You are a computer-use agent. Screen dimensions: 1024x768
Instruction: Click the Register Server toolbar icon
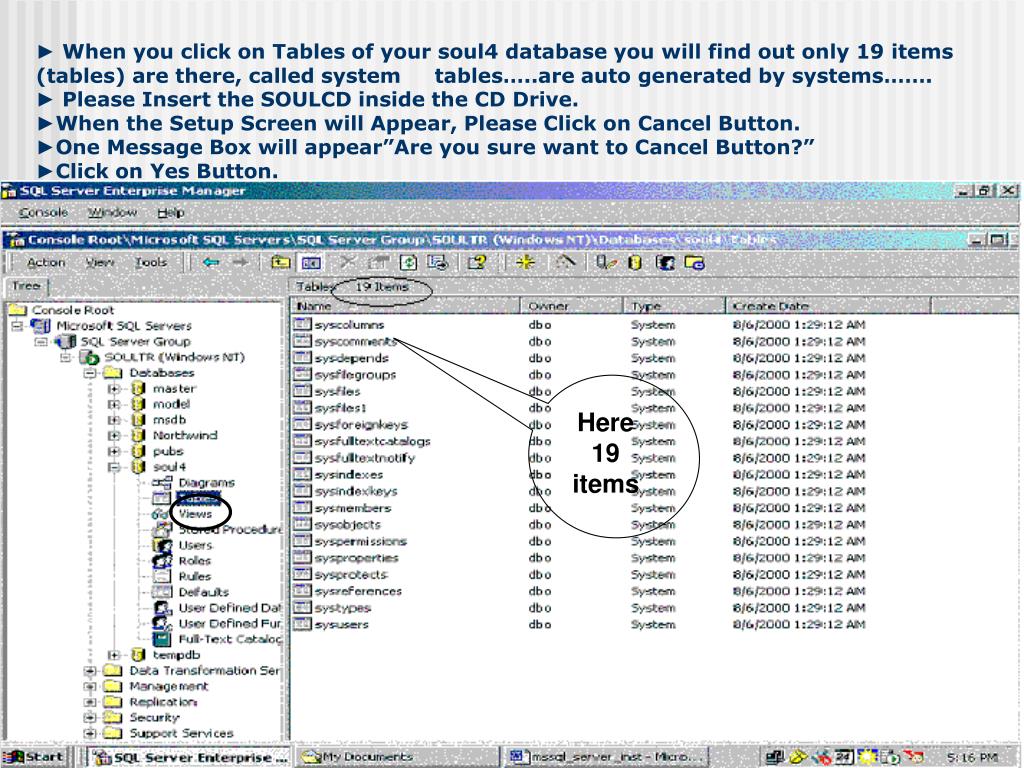605,263
